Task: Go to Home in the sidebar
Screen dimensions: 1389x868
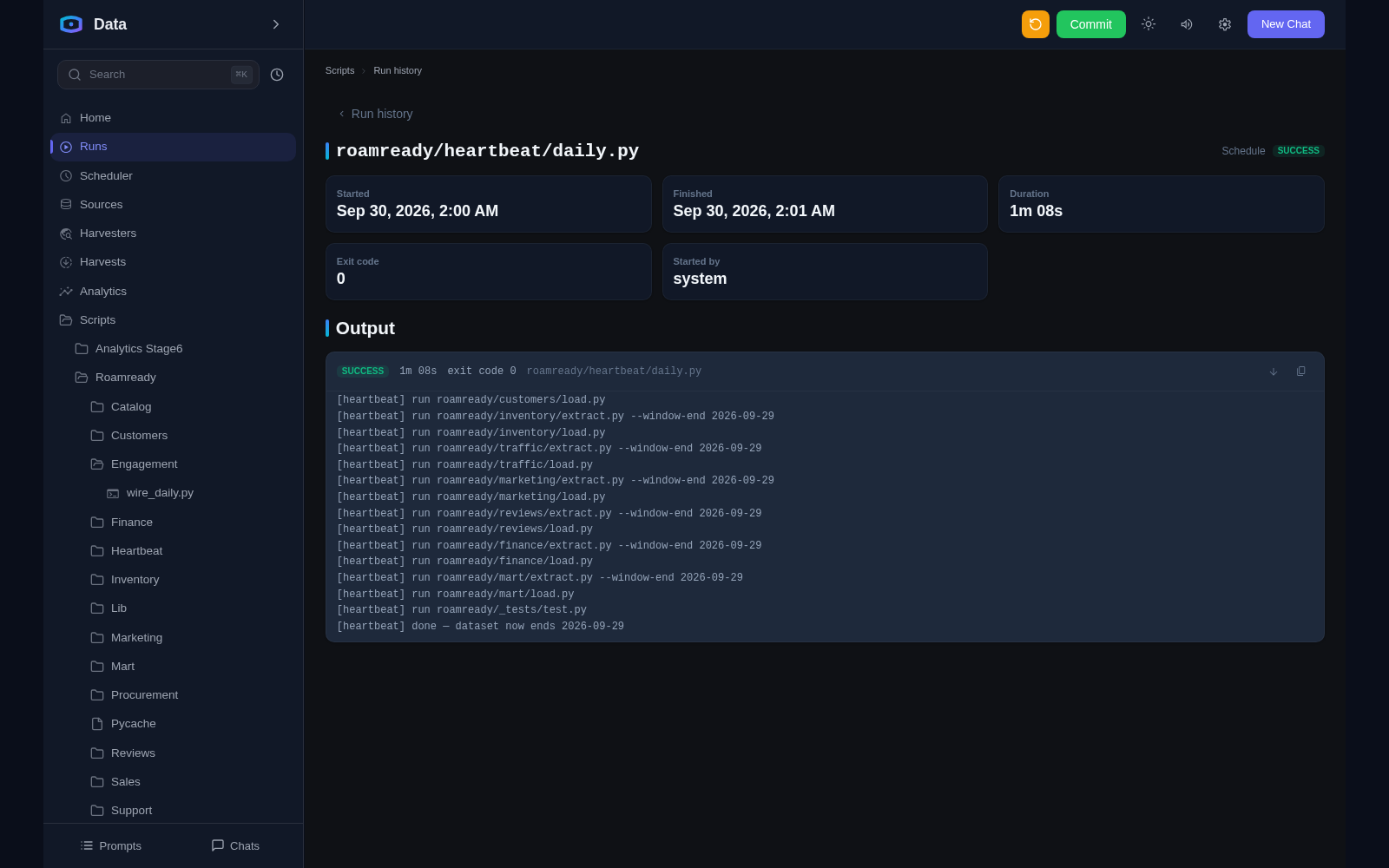Action: (x=173, y=118)
